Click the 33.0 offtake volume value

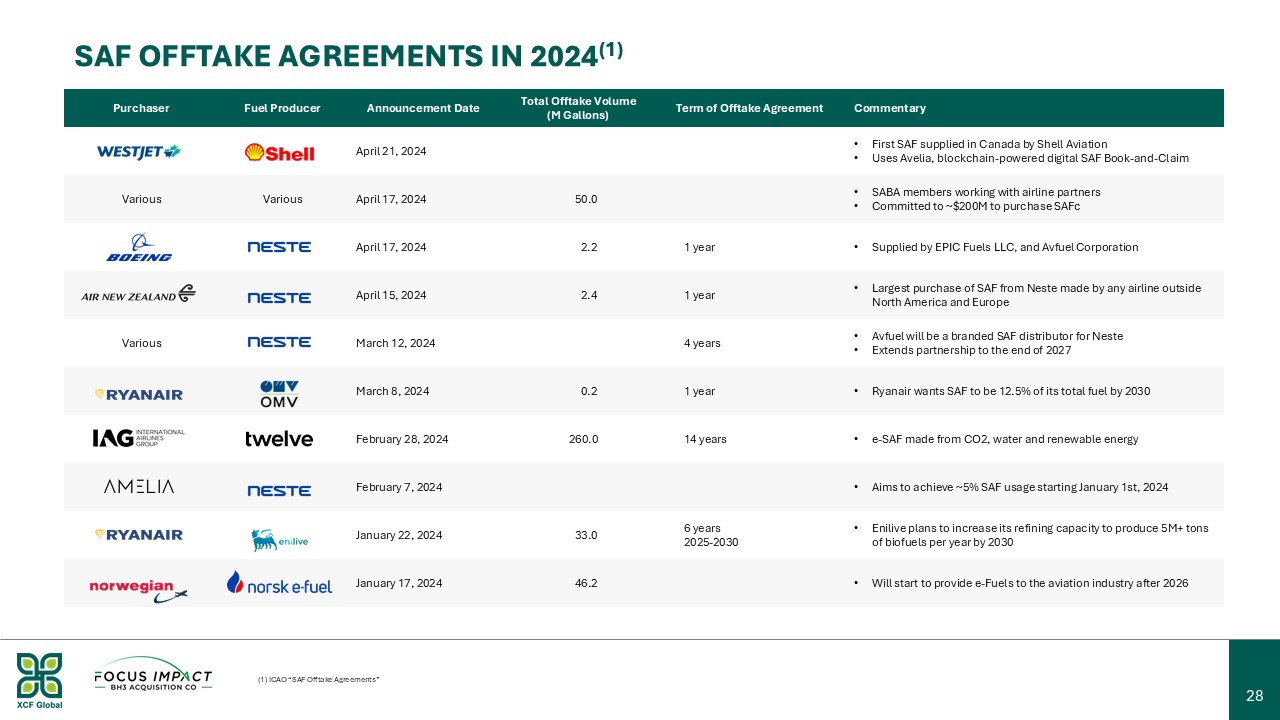tap(586, 535)
